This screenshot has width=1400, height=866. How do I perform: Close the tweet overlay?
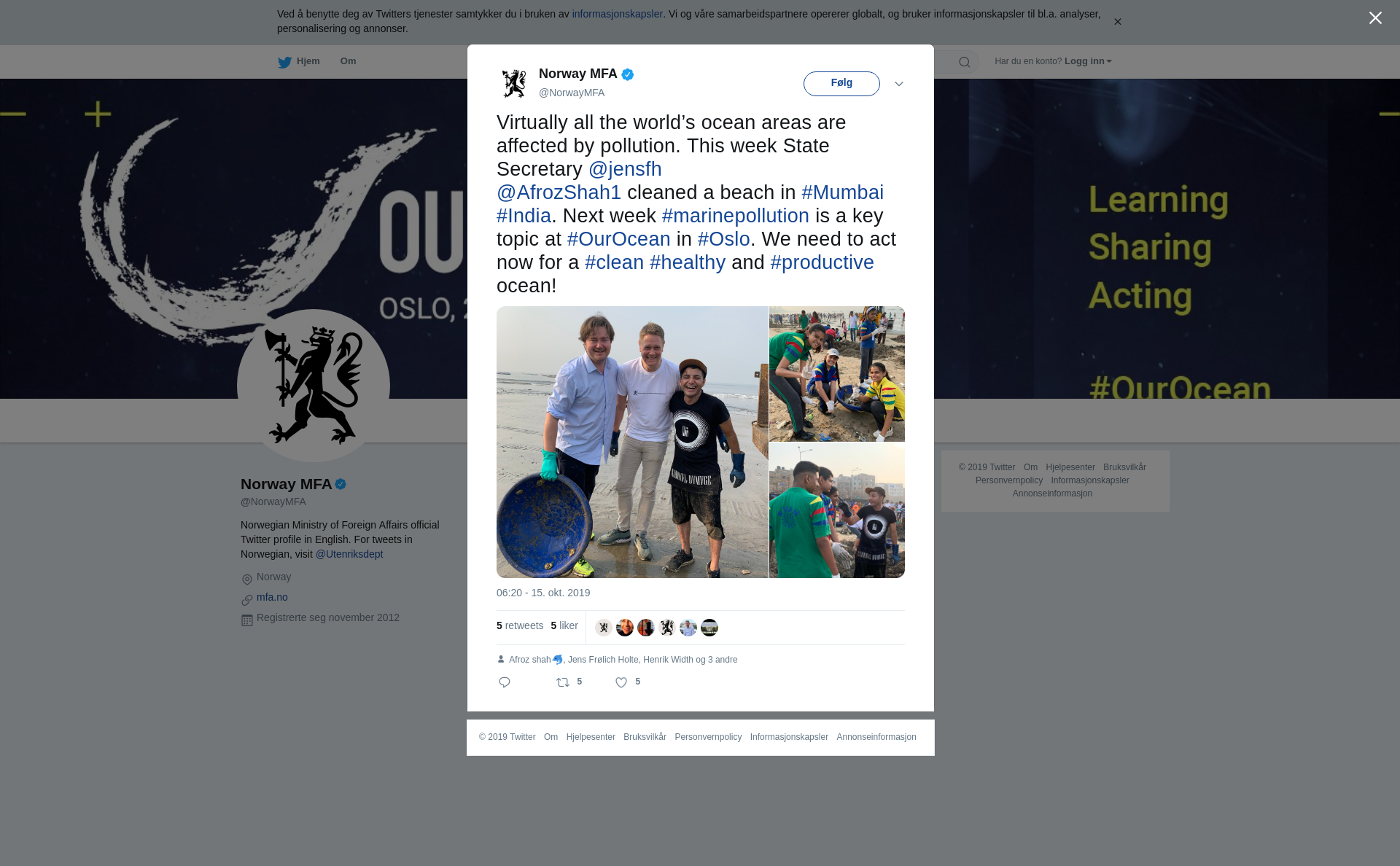click(1375, 18)
